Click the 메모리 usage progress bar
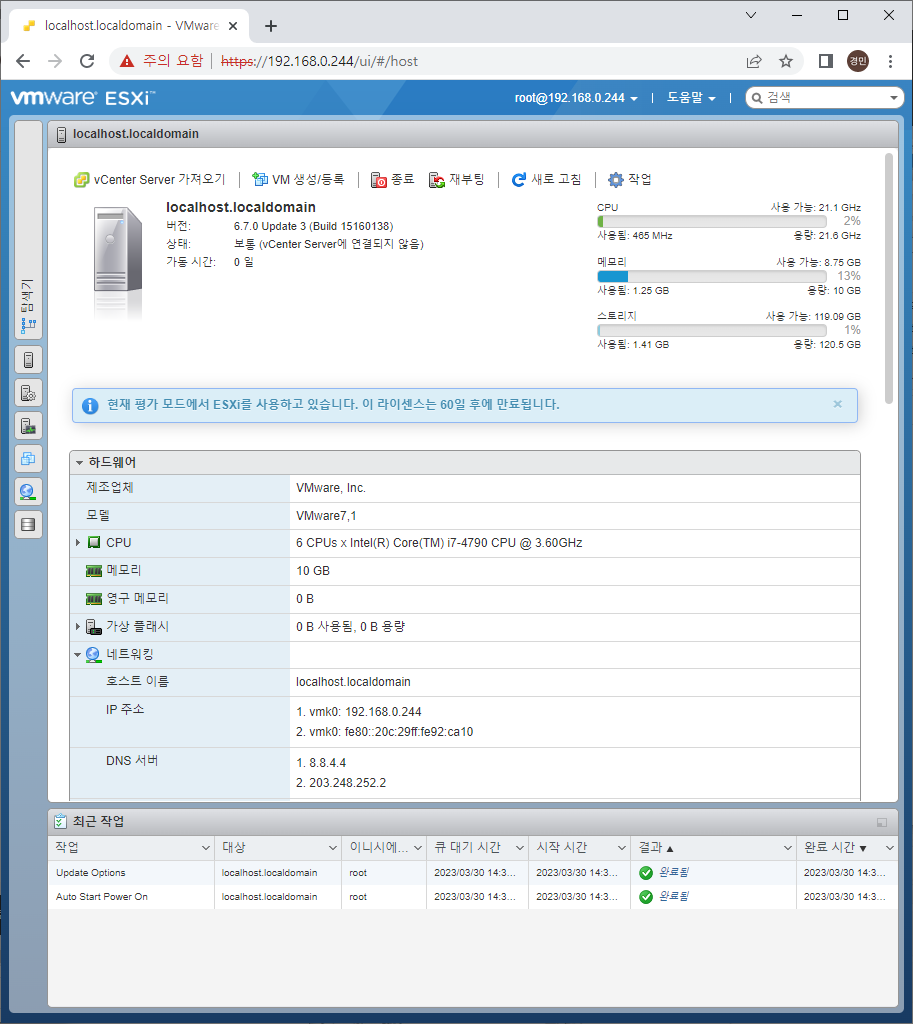Image resolution: width=913 pixels, height=1024 pixels. pyautogui.click(x=712, y=276)
